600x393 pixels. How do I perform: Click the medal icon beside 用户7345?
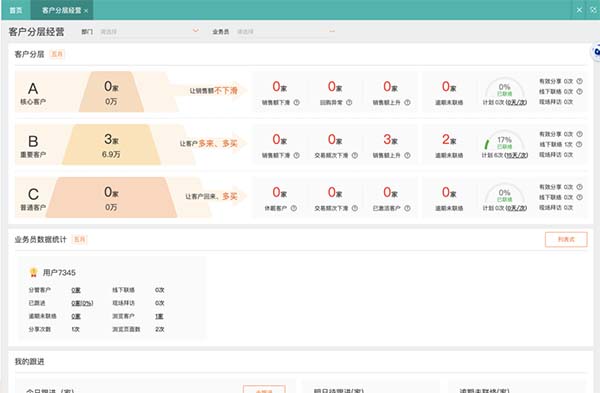click(33, 272)
